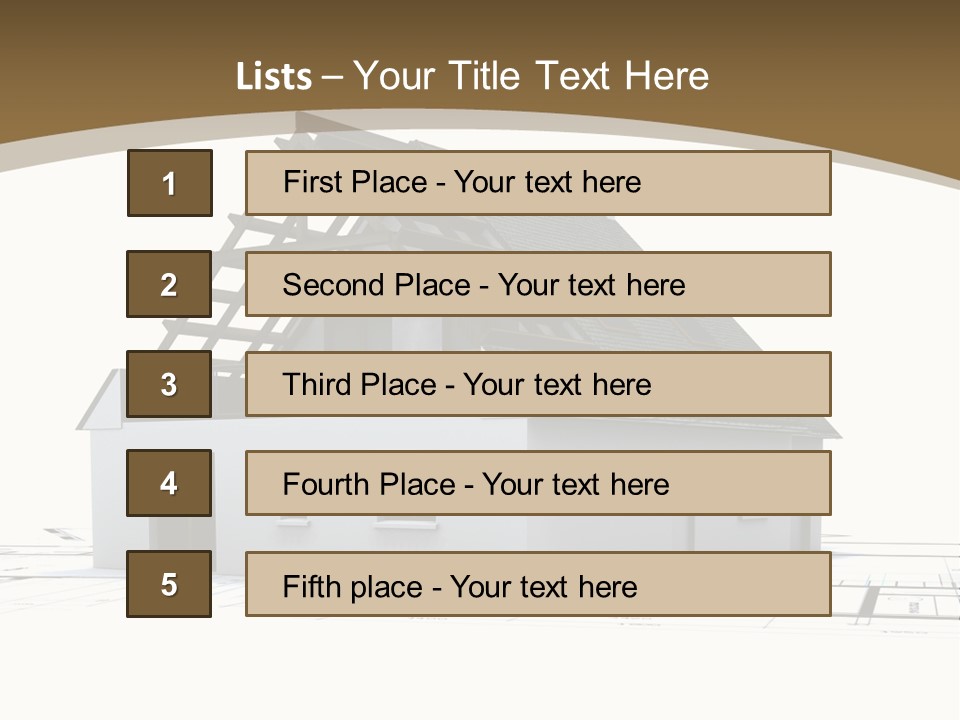Click the number 3 square

pyautogui.click(x=169, y=384)
